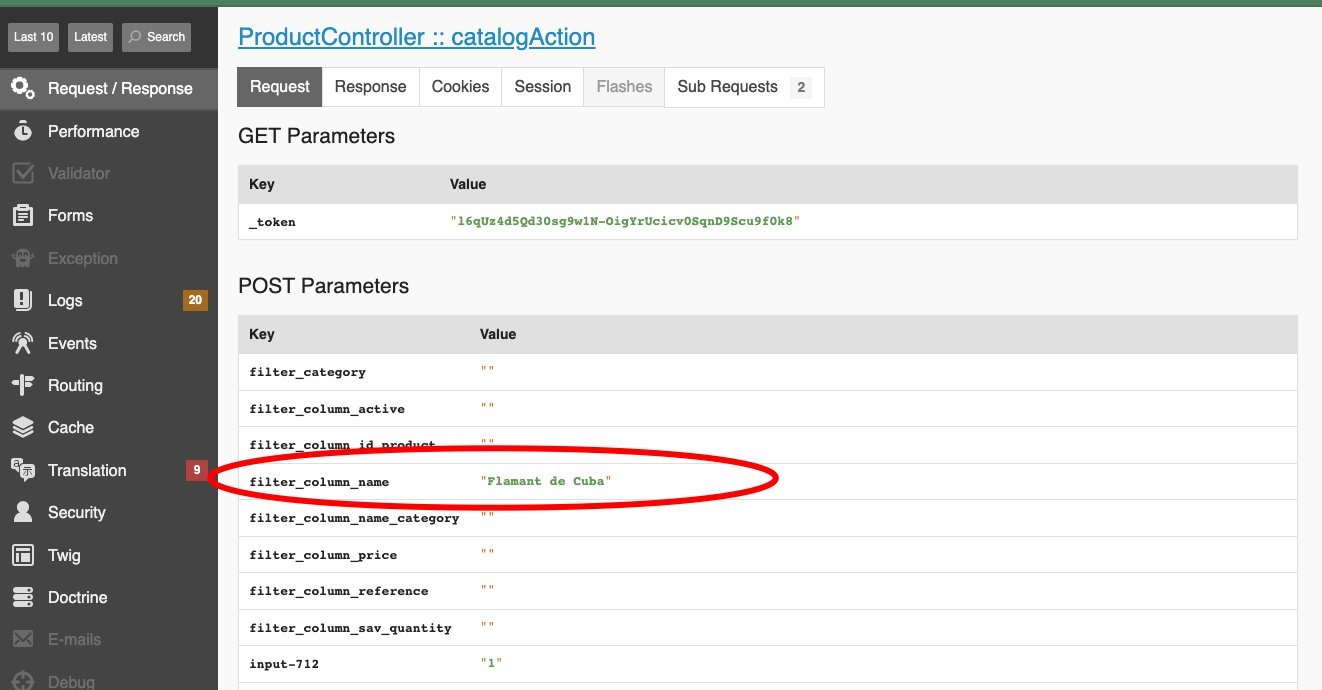Click the Logs icon in the sidebar
1322x690 pixels.
pos(23,300)
